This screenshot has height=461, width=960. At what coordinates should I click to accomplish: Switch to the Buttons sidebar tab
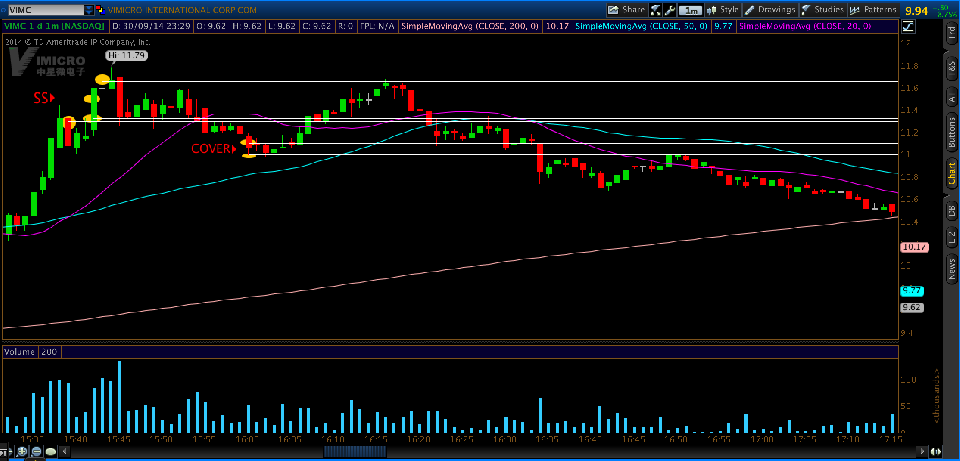[952, 132]
